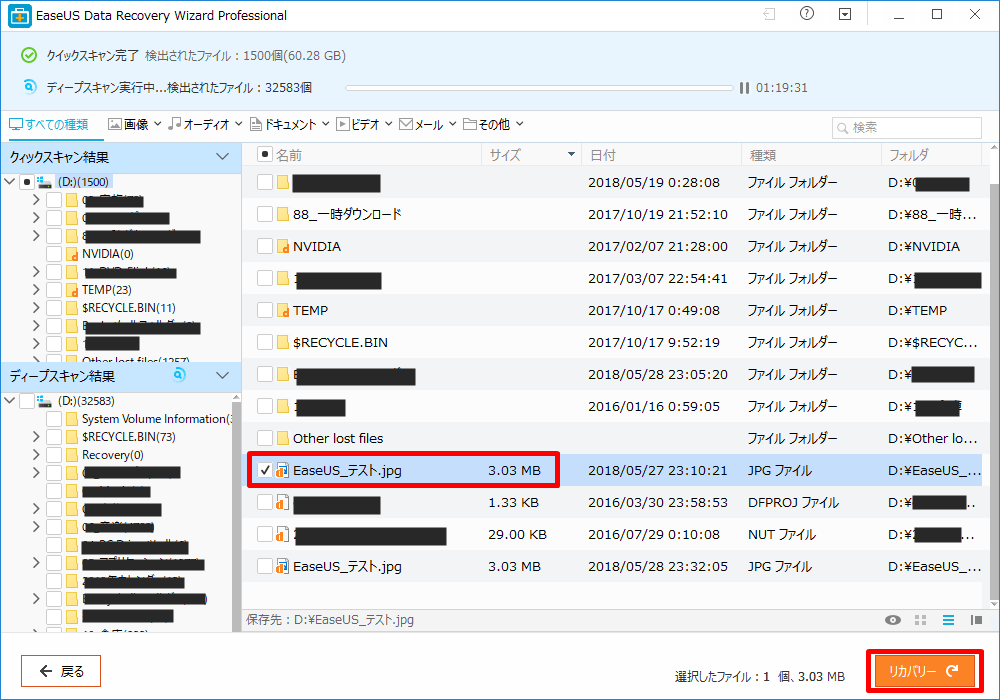Screen dimensions: 1000x700
Task: Uncheck the selected EaseUS_テスト.jpg file
Action: (265, 470)
